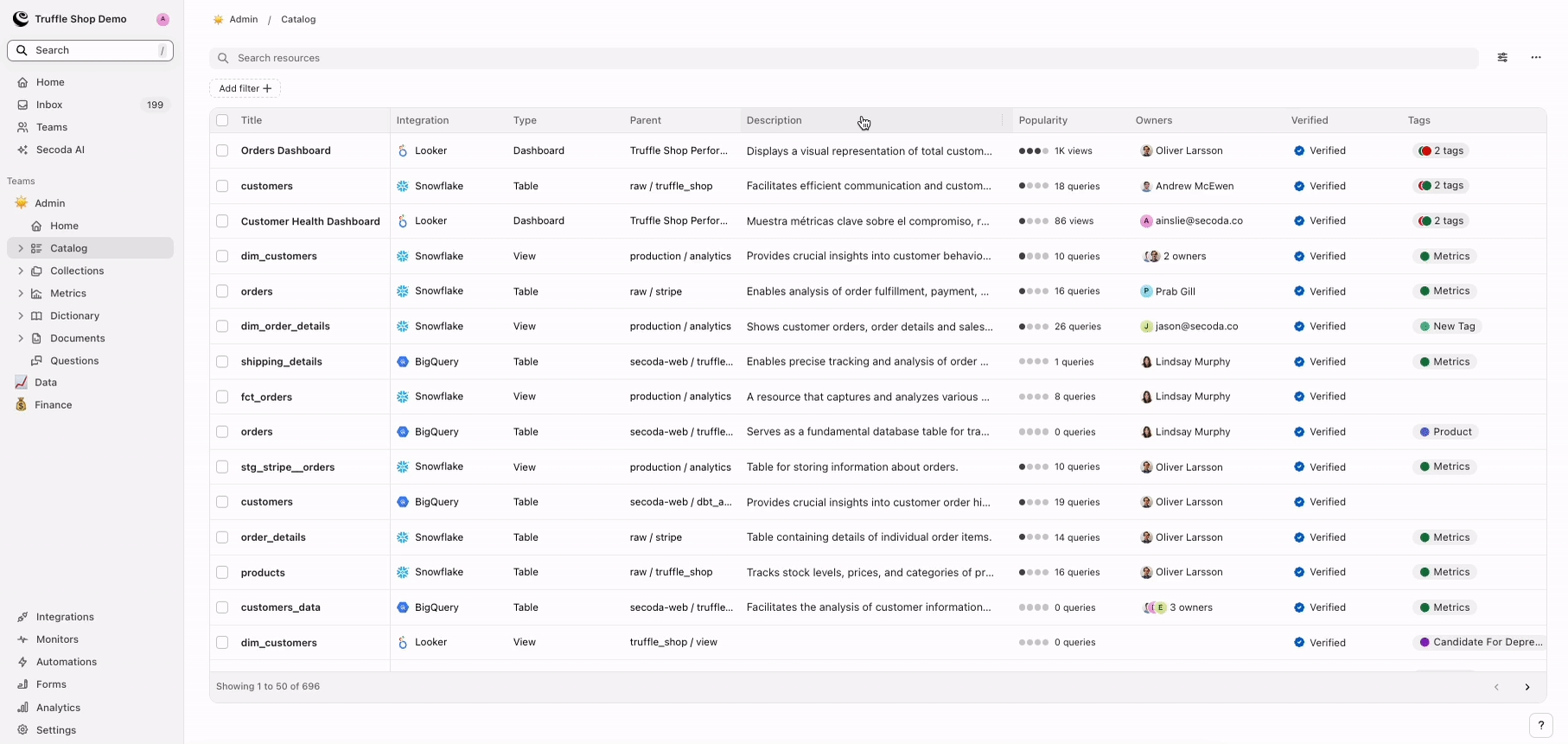The image size is (1568, 744).
Task: Go to Monitors page
Action: tap(57, 639)
